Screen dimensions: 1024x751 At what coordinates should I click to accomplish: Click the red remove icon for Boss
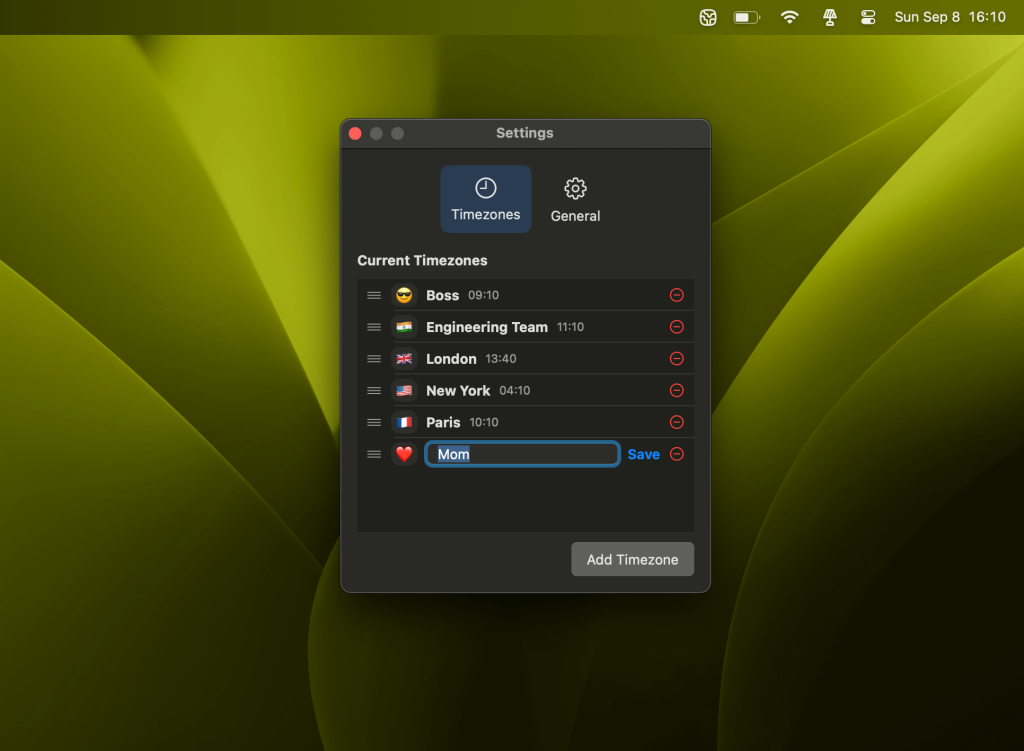(x=676, y=295)
